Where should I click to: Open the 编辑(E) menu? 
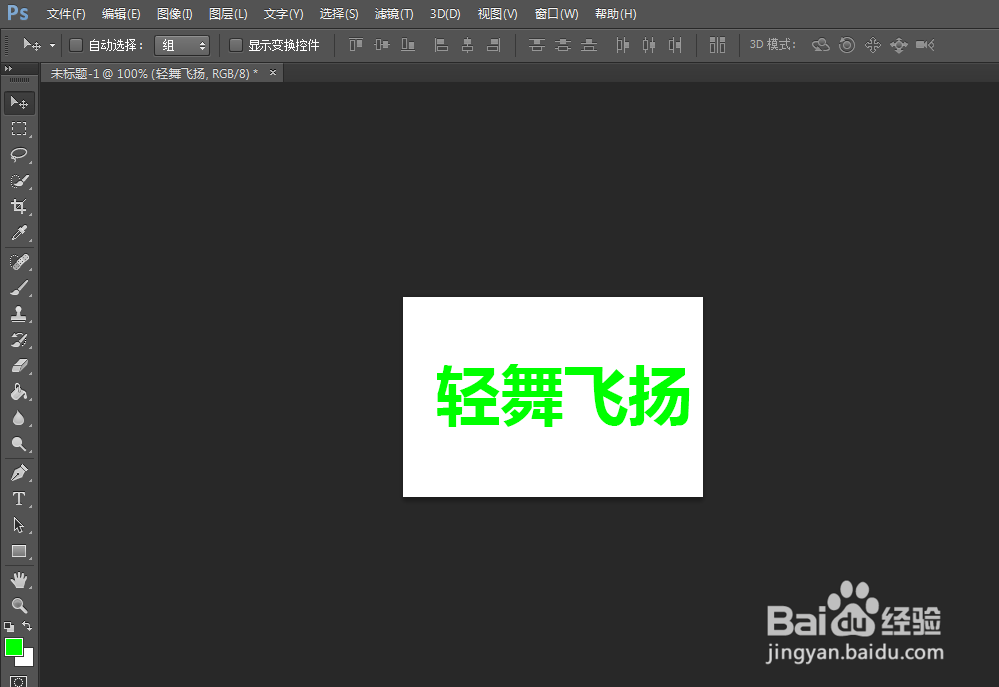coord(121,13)
